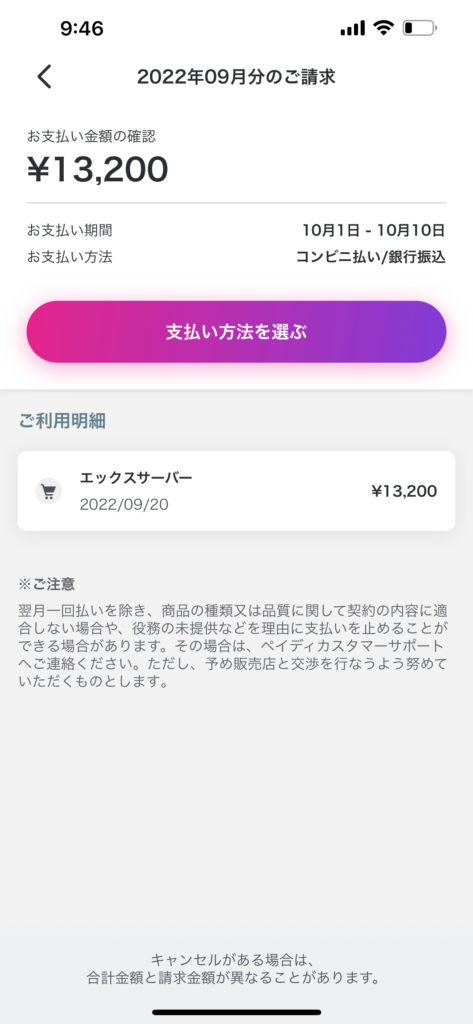473x1024 pixels.
Task: Tap the Wi-Fi status icon
Action: click(x=383, y=28)
